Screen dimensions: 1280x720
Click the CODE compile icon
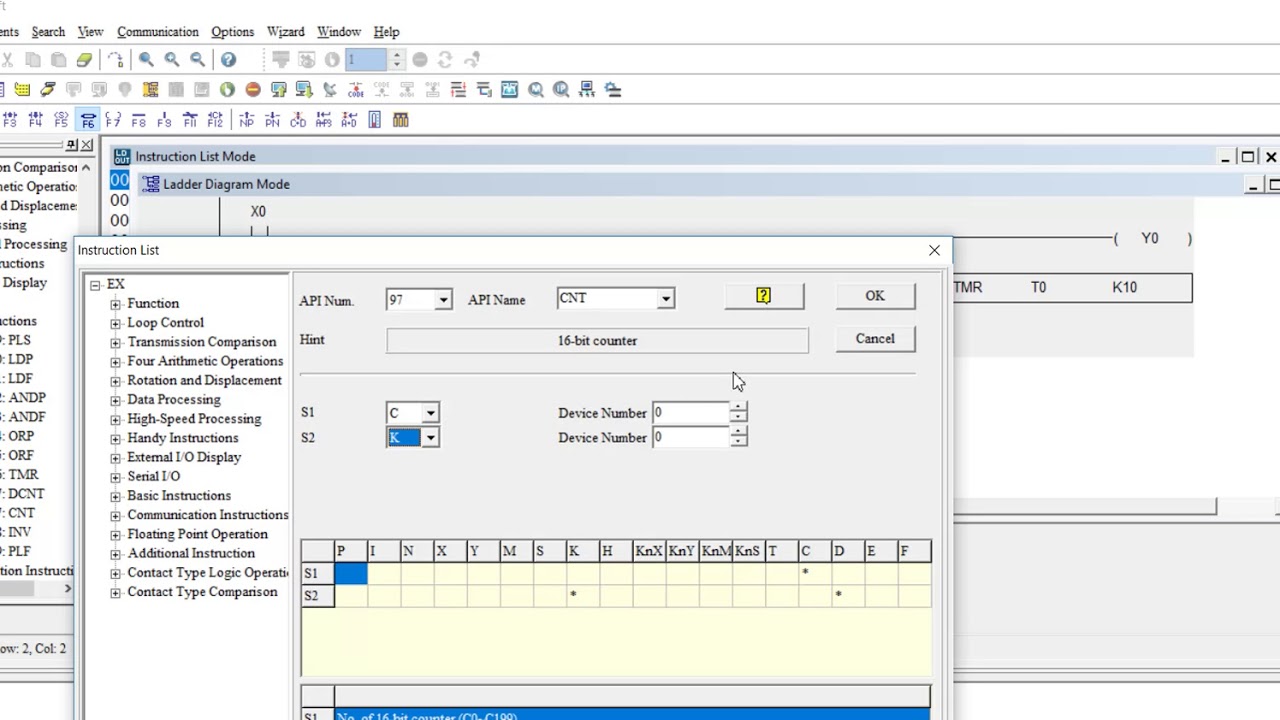pyautogui.click(x=355, y=90)
